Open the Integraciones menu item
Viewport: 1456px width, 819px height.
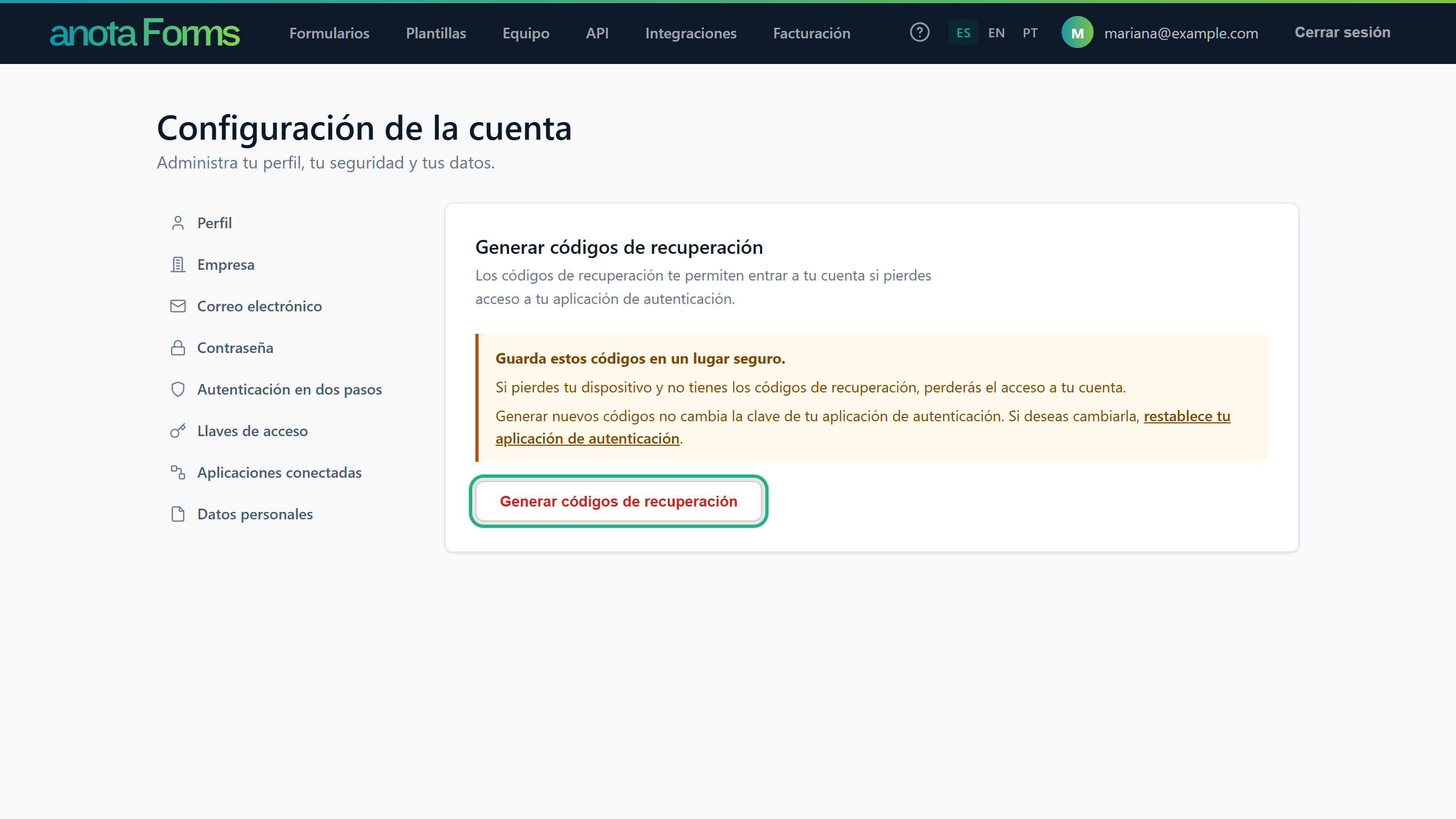pos(691,33)
